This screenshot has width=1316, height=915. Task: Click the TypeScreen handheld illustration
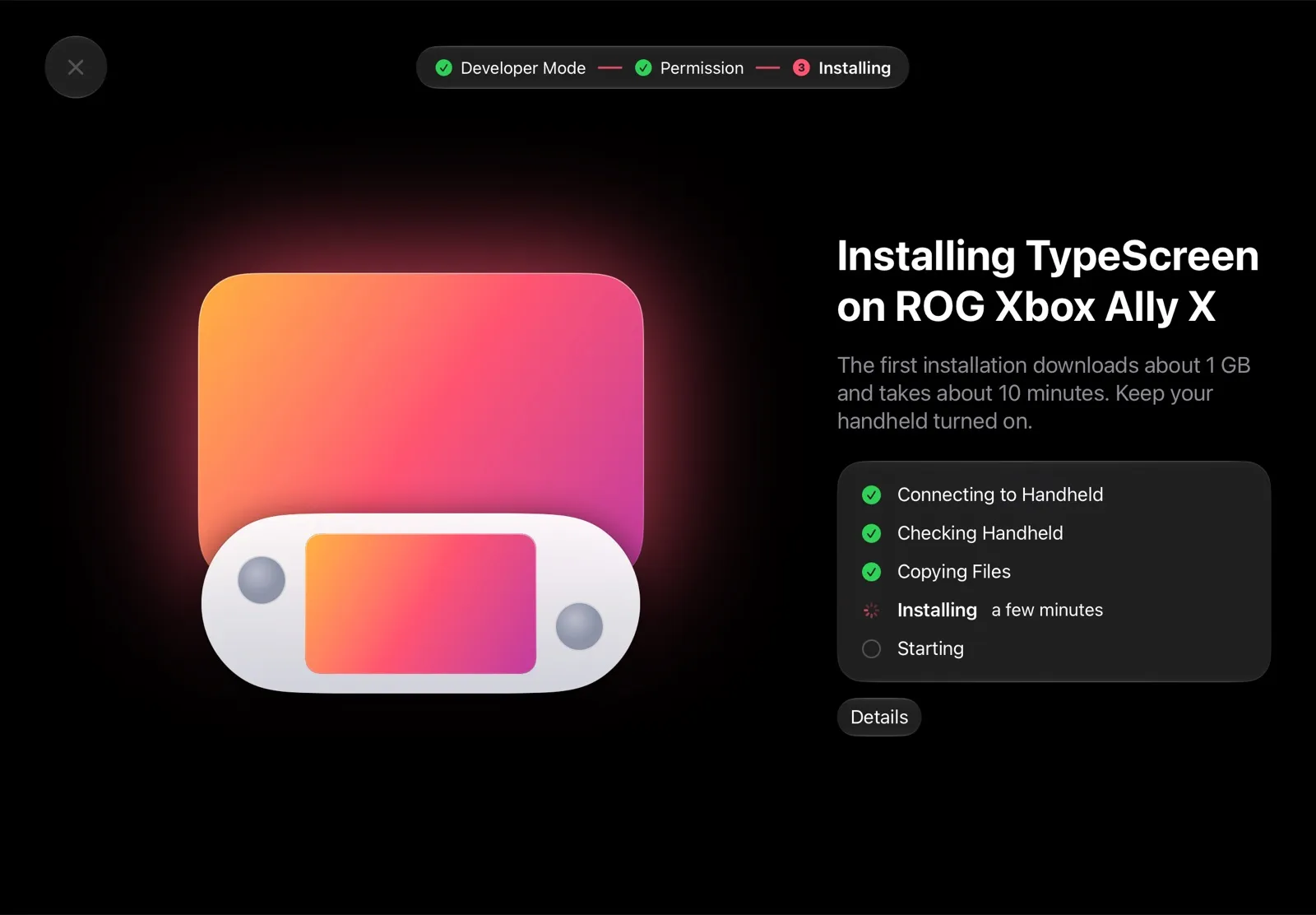pos(420,483)
